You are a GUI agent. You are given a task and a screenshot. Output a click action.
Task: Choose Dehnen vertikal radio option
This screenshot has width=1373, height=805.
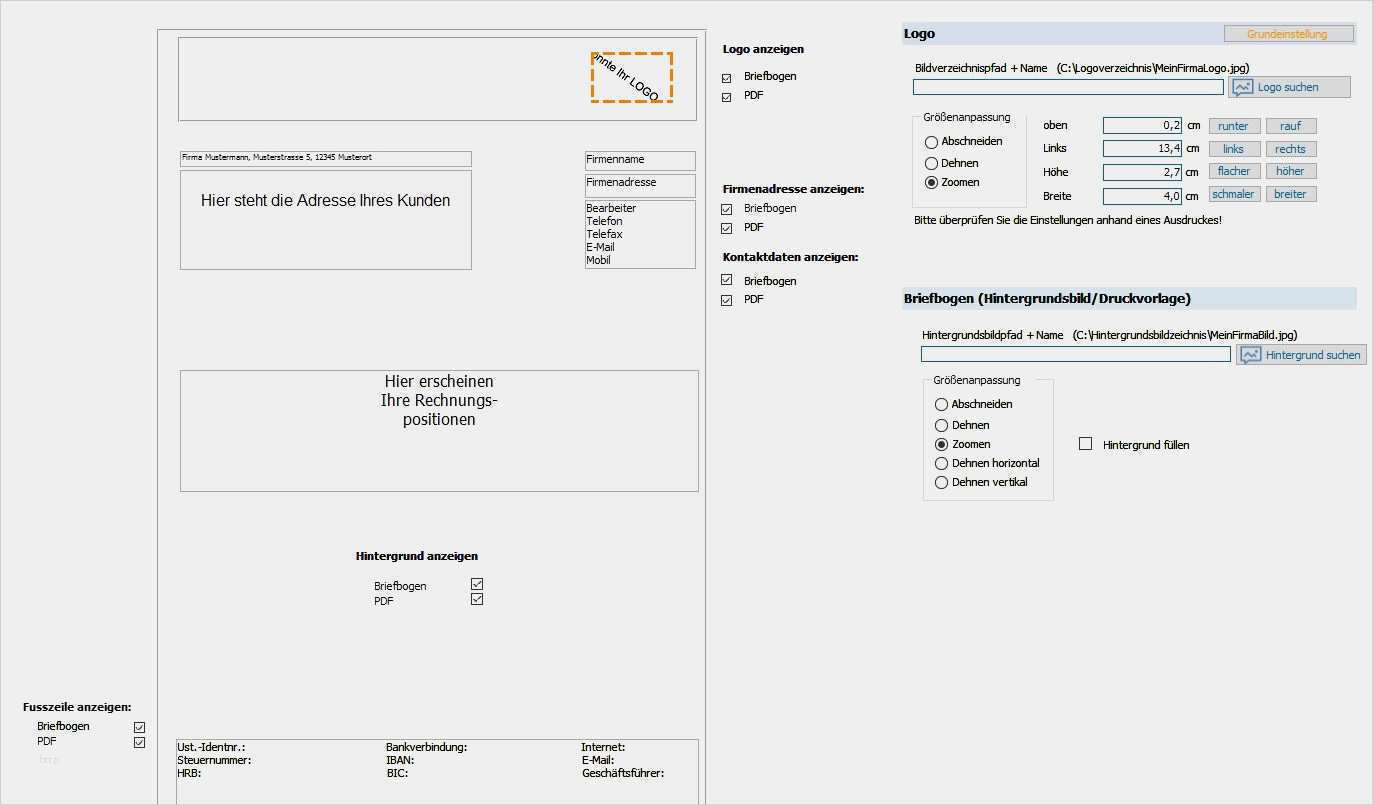(941, 482)
